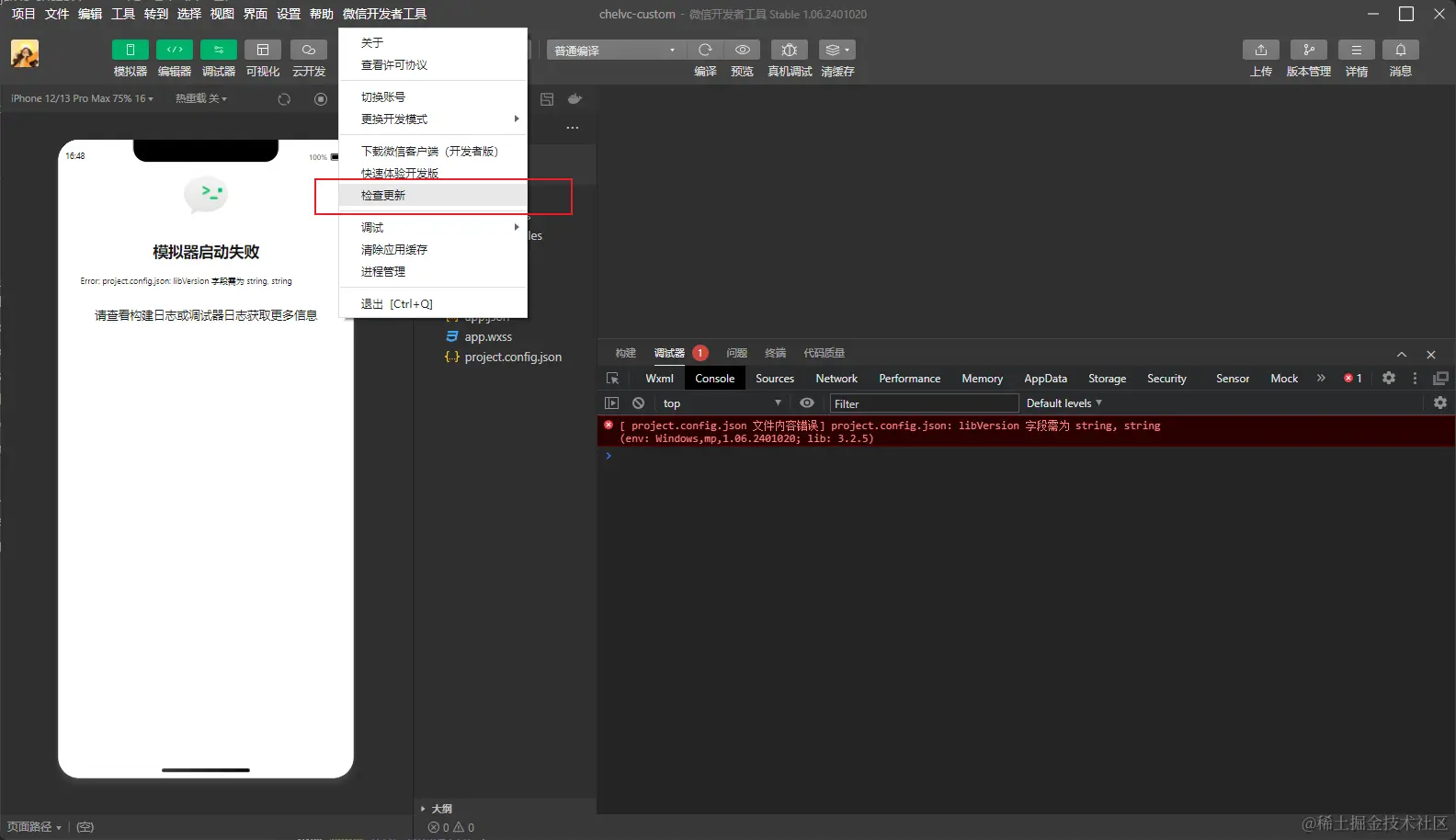The width and height of the screenshot is (1456, 840).
Task: Open the 云开发 cloud development panel
Action: click(309, 50)
